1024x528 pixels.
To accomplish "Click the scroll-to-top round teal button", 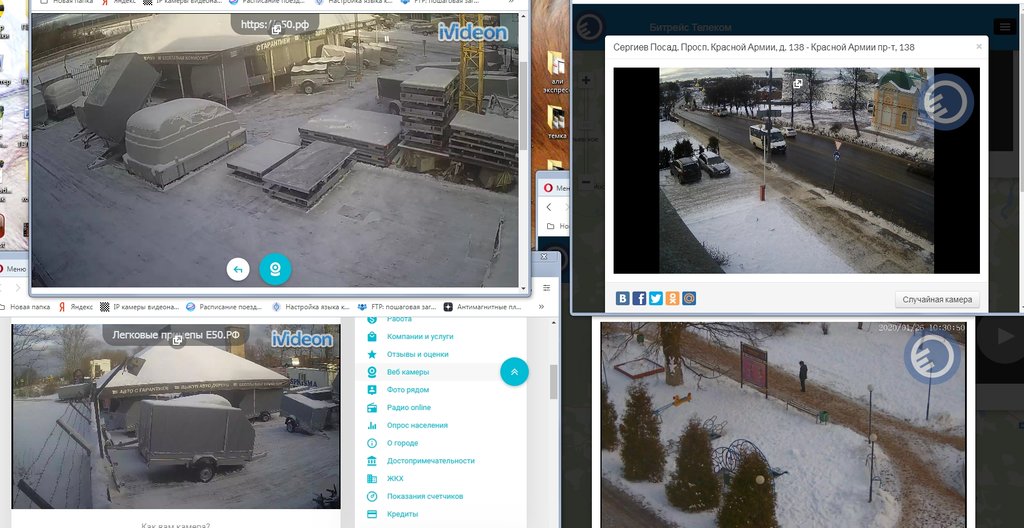I will (x=514, y=371).
